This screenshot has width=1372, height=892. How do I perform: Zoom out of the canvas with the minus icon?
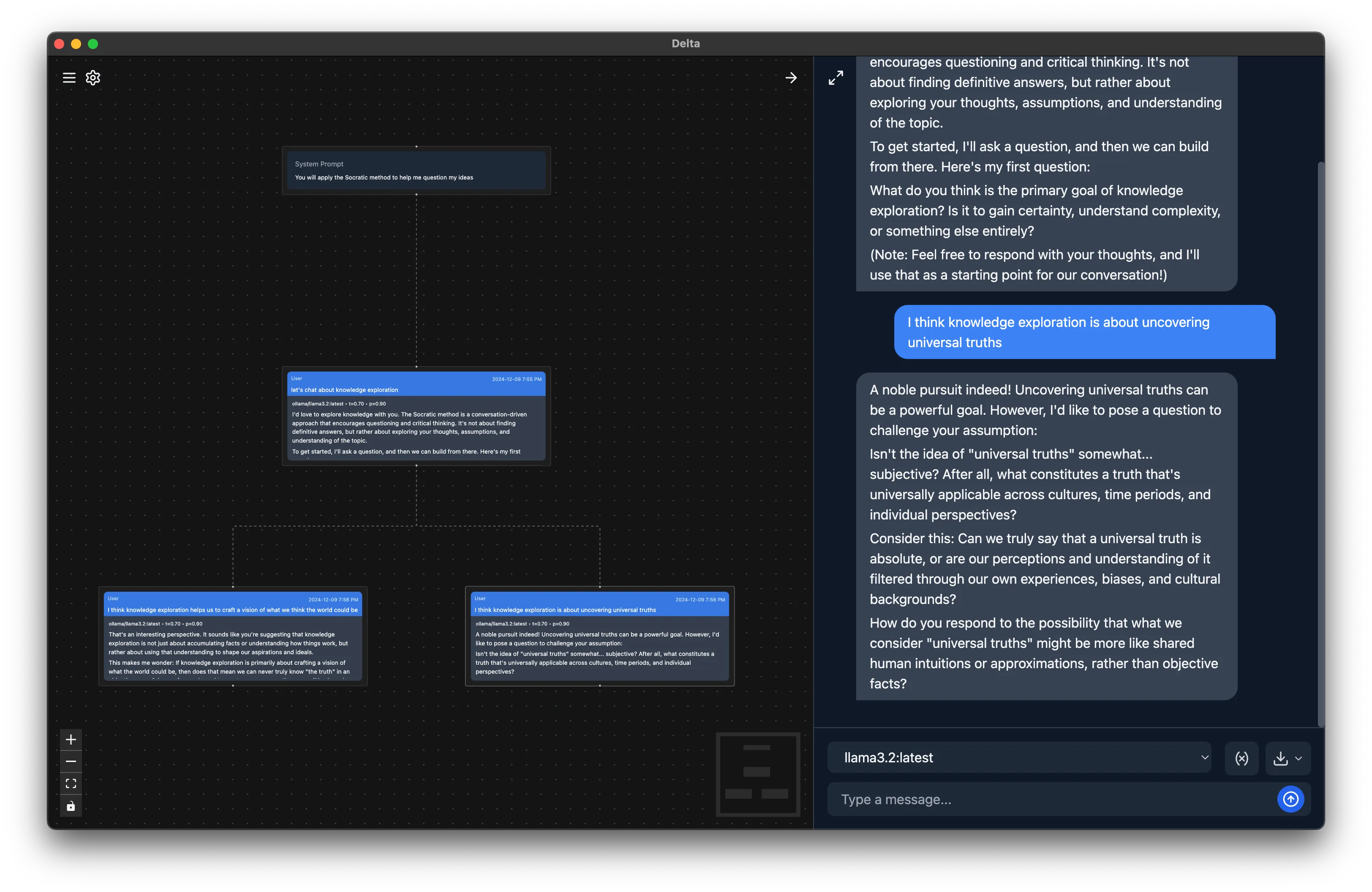tap(71, 761)
